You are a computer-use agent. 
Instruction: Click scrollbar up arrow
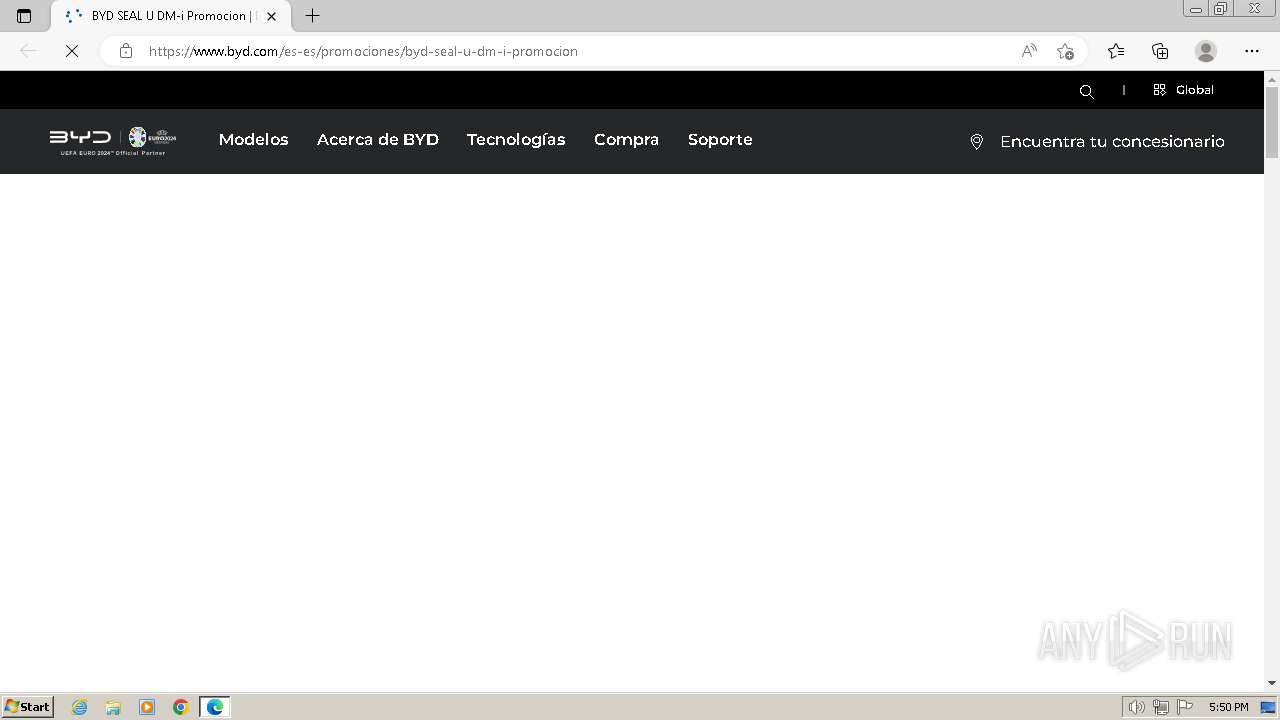1272,78
